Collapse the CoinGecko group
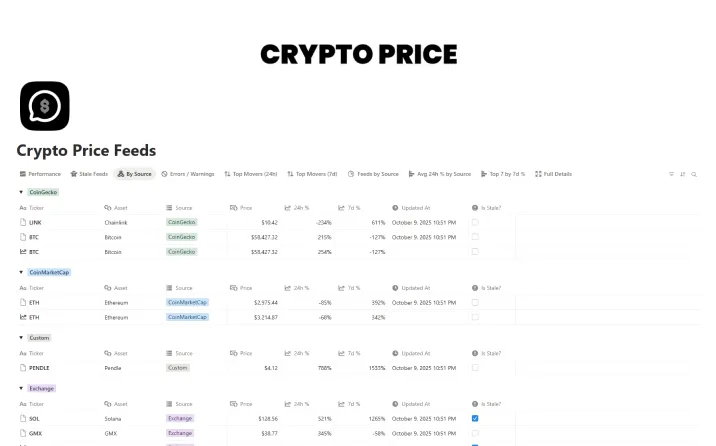 (x=21, y=191)
